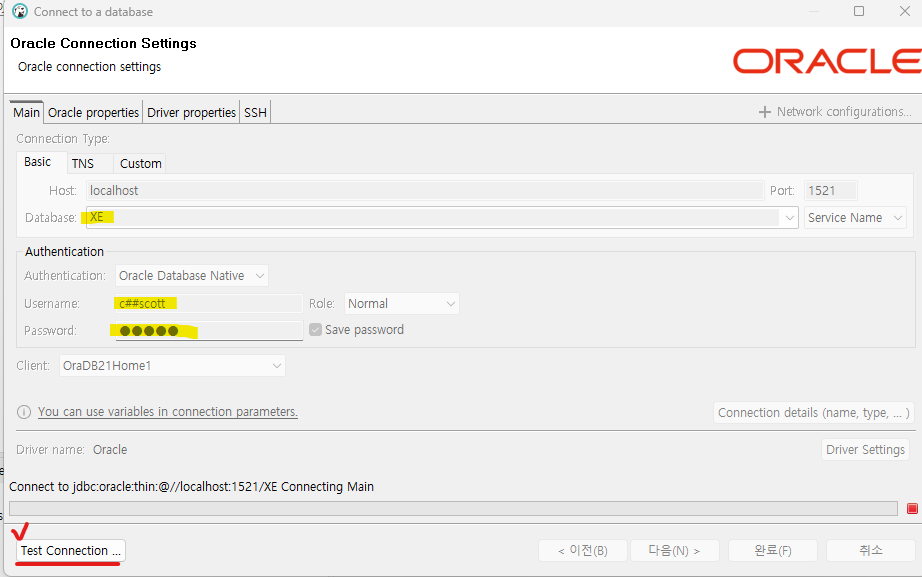
Task: Click the Username field with c##scott
Action: [x=208, y=303]
